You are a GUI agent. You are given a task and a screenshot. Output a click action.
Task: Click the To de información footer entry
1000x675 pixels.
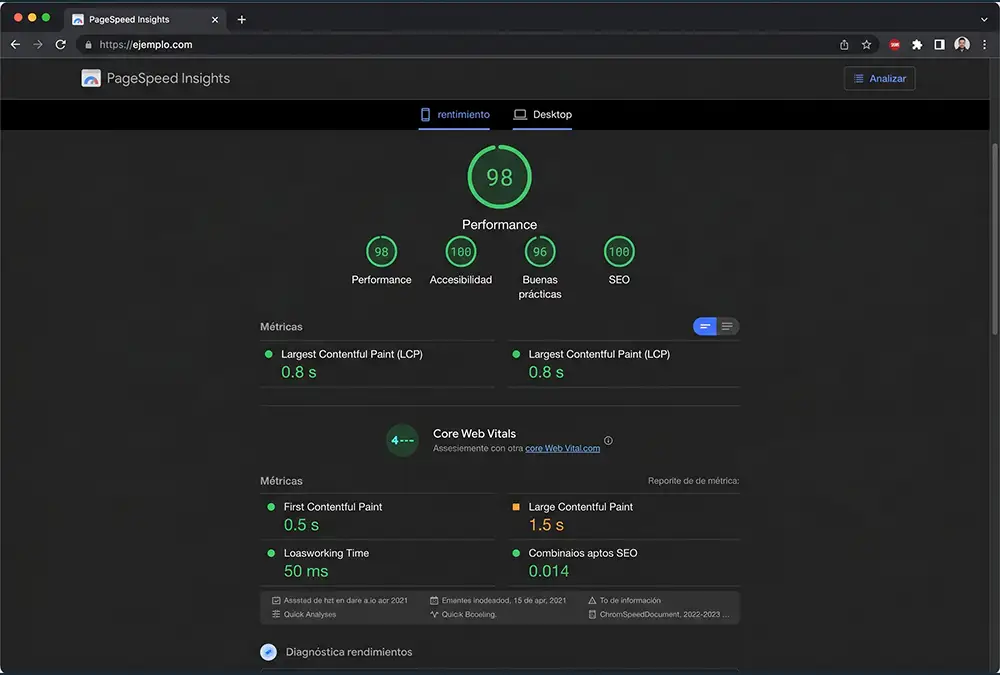pyautogui.click(x=624, y=600)
